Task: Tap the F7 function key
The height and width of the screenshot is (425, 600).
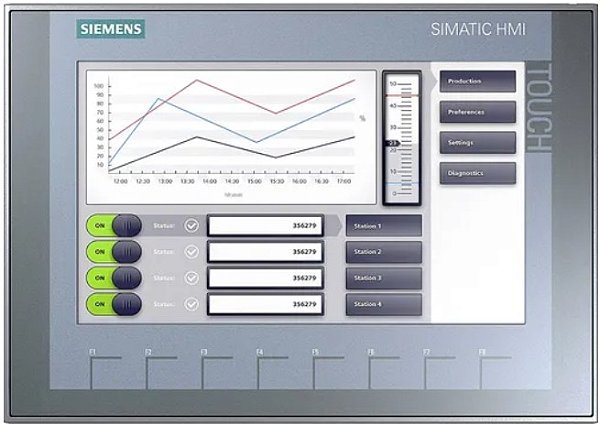Action: pyautogui.click(x=440, y=370)
